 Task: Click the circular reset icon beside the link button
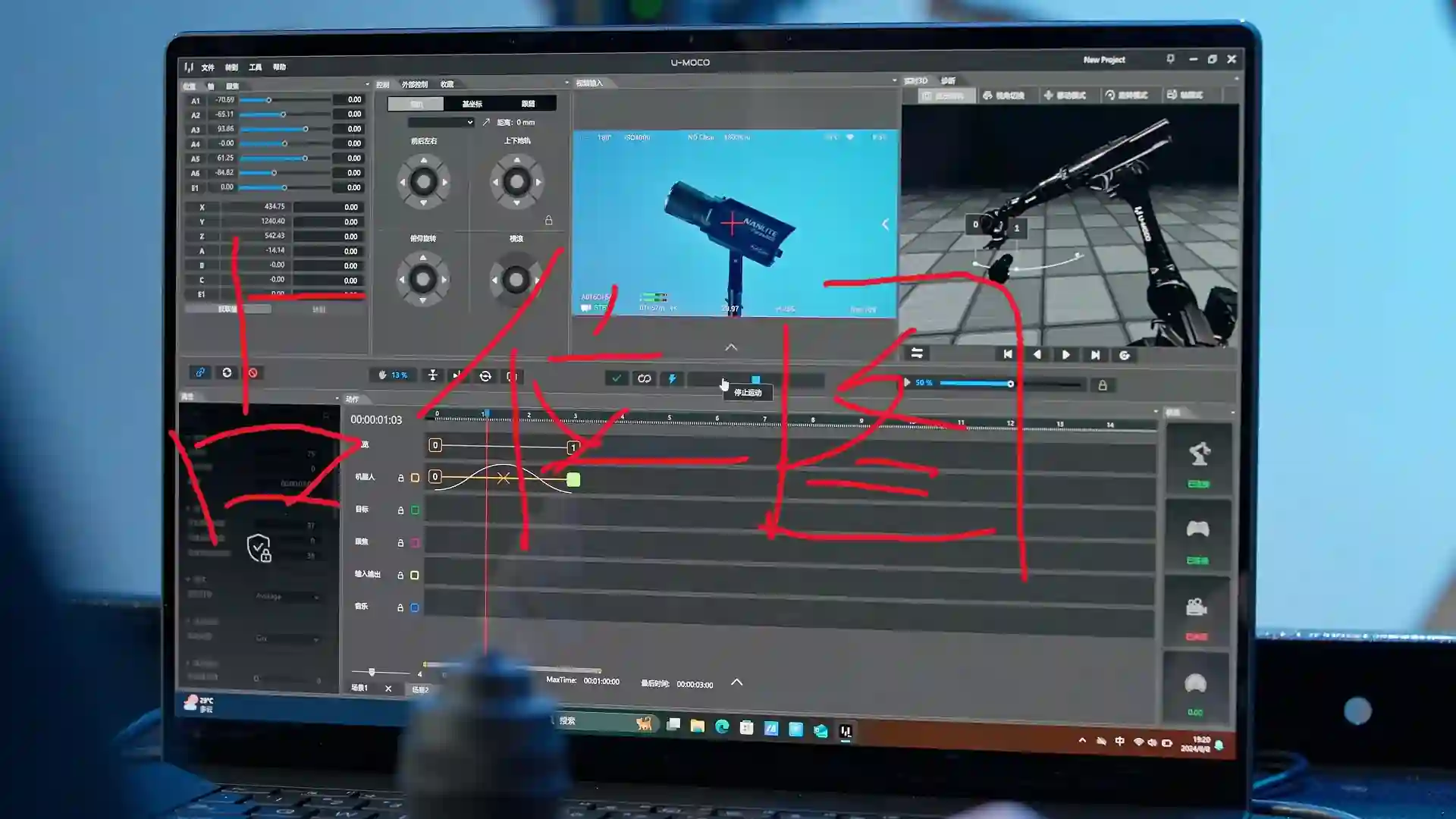[x=227, y=372]
